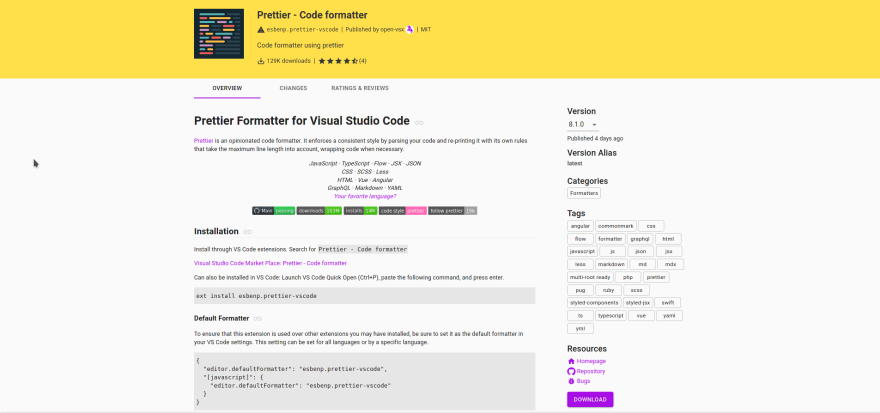Select the yml tag
Screen dimensions: 880x413
(580, 328)
